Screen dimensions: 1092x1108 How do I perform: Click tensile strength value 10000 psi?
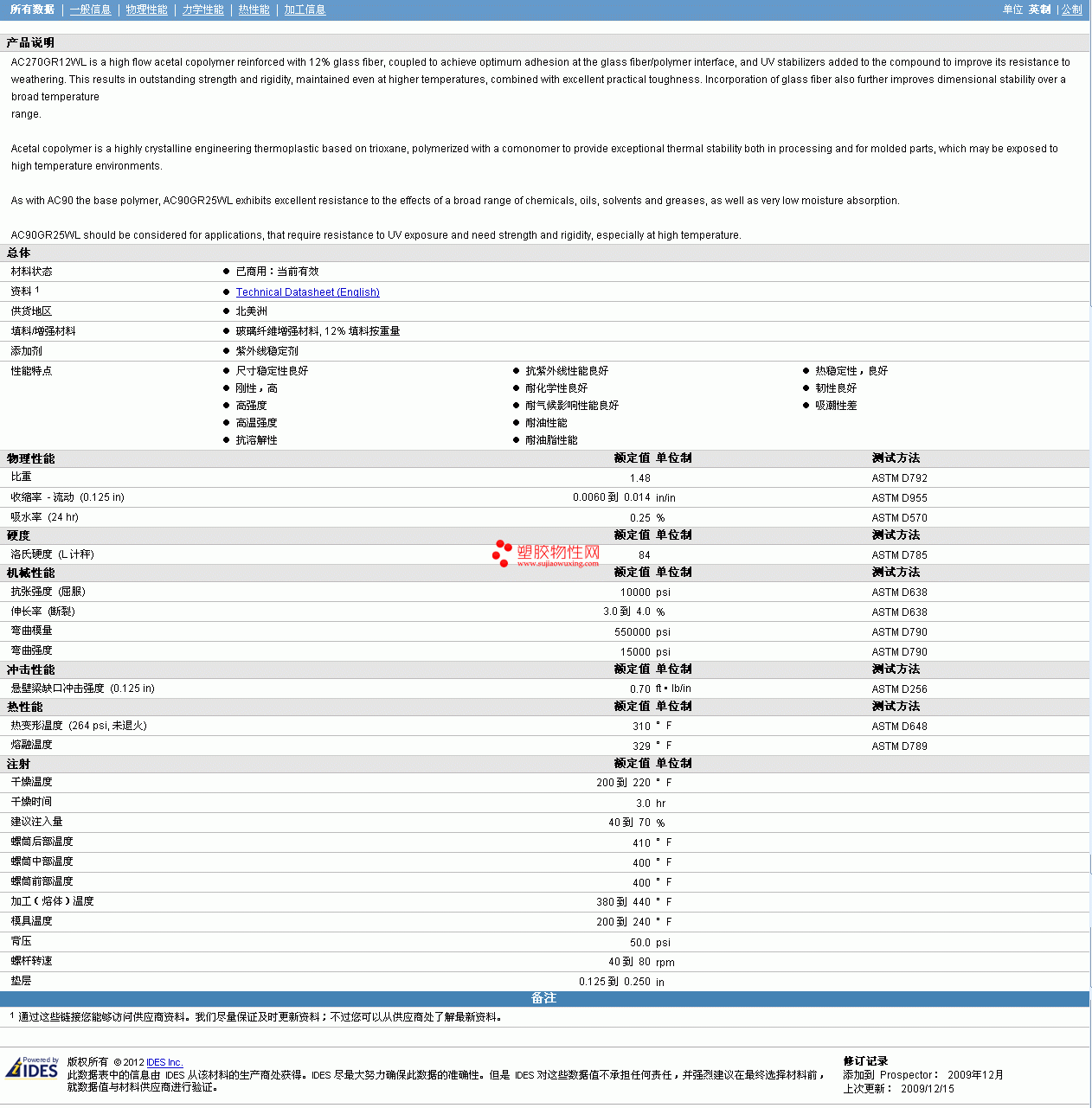[x=646, y=592]
